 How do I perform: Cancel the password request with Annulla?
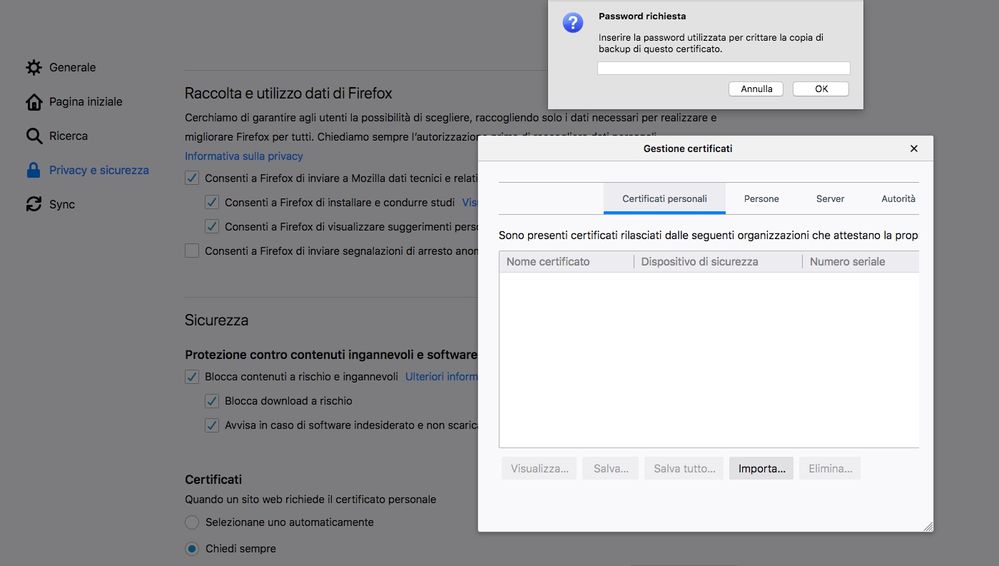pos(756,89)
